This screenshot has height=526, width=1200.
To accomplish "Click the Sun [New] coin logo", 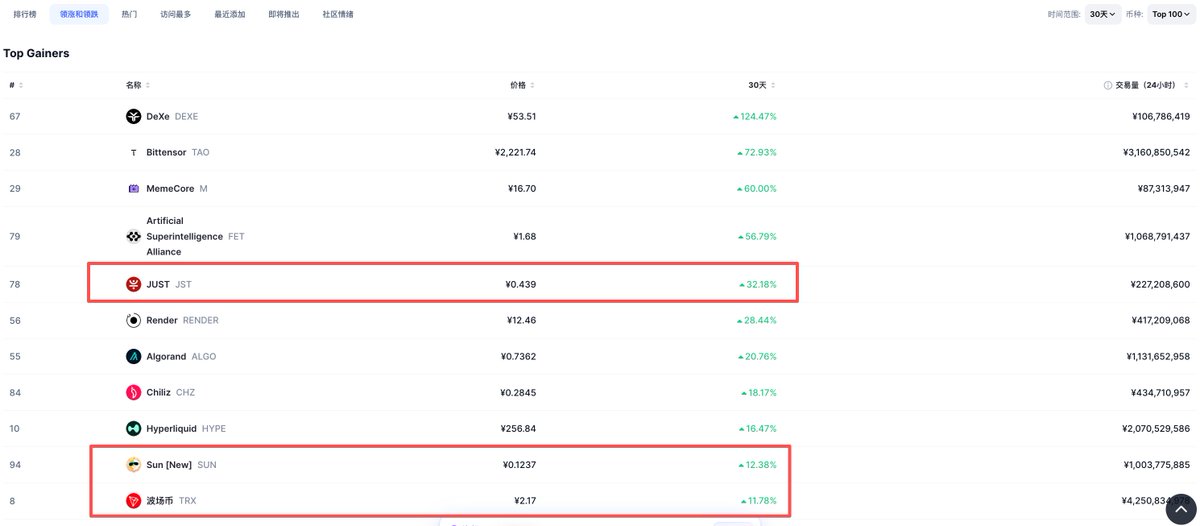I will click(133, 465).
